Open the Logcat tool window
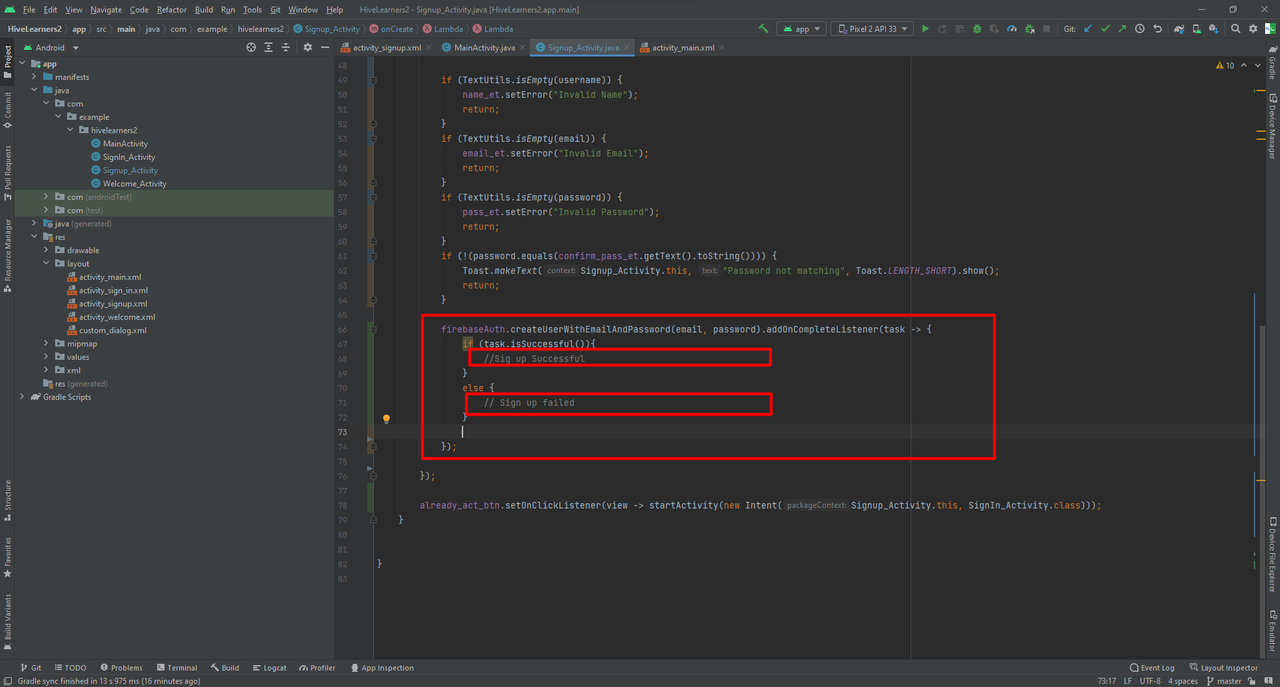Viewport: 1280px width, 687px height. 269,668
